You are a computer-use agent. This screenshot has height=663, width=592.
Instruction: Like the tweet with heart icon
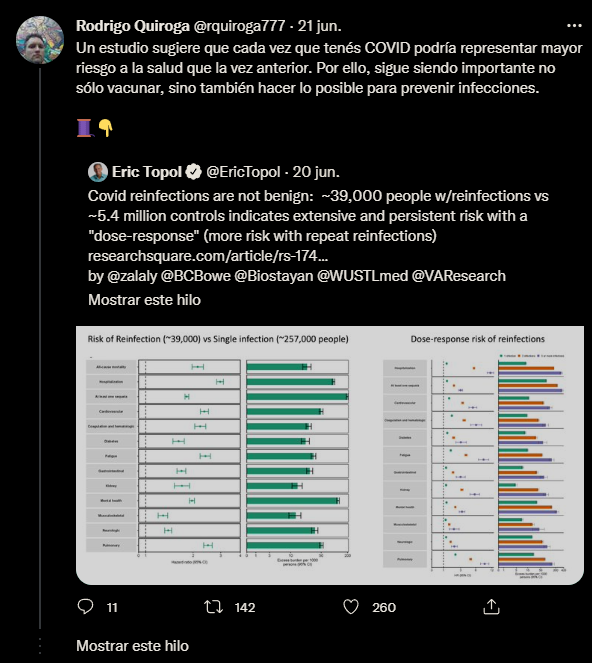[x=351, y=607]
